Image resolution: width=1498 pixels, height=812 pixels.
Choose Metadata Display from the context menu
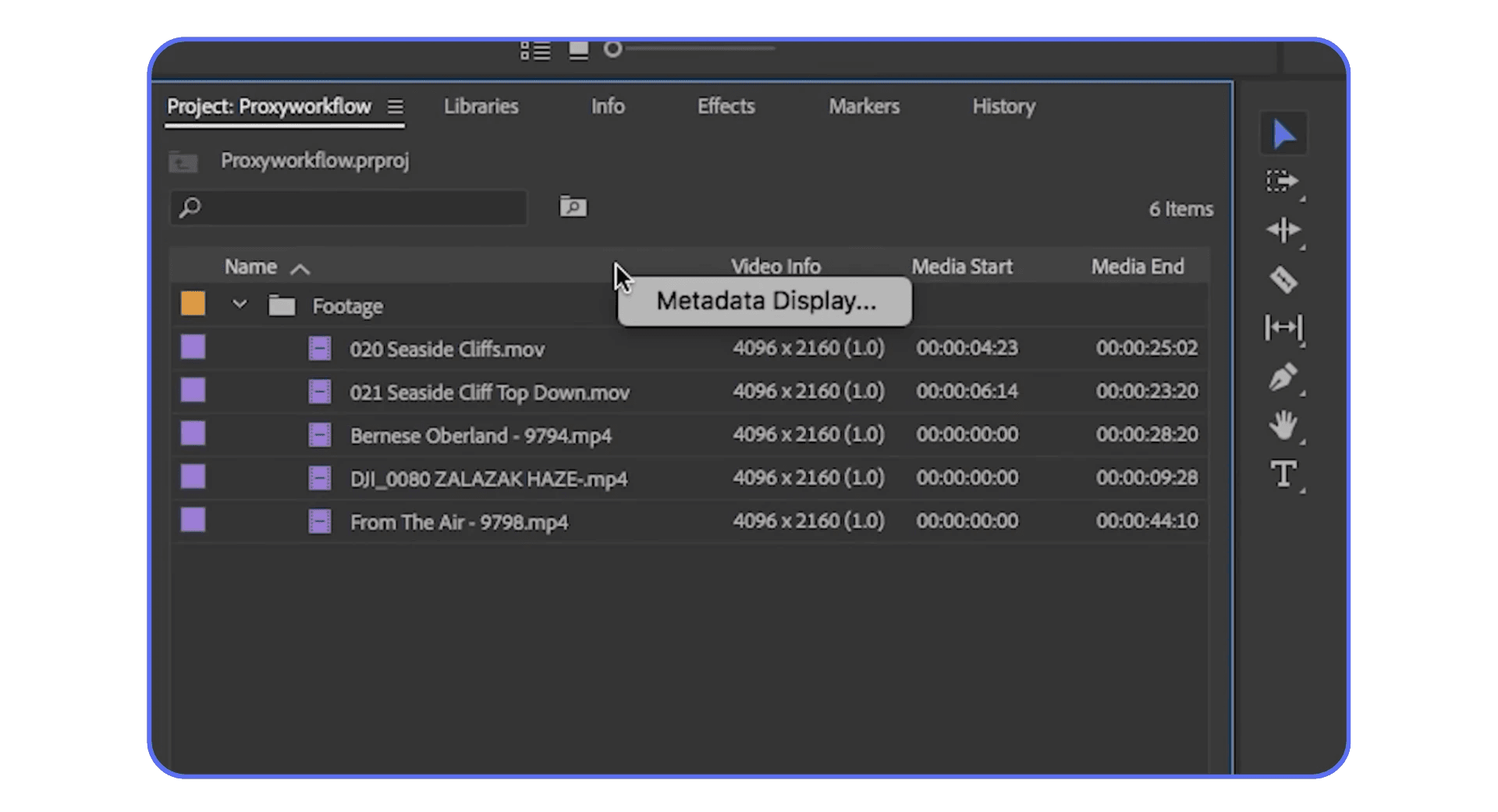765,301
